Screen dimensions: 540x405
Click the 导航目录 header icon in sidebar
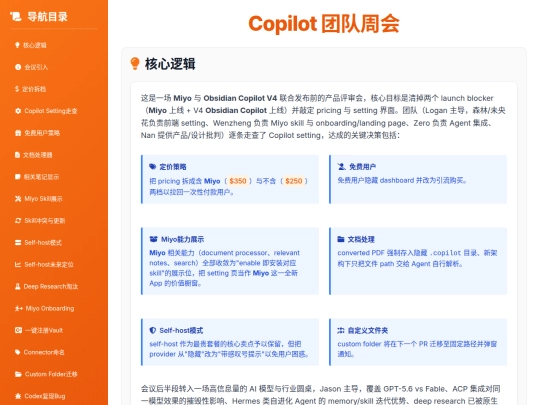point(15,16)
